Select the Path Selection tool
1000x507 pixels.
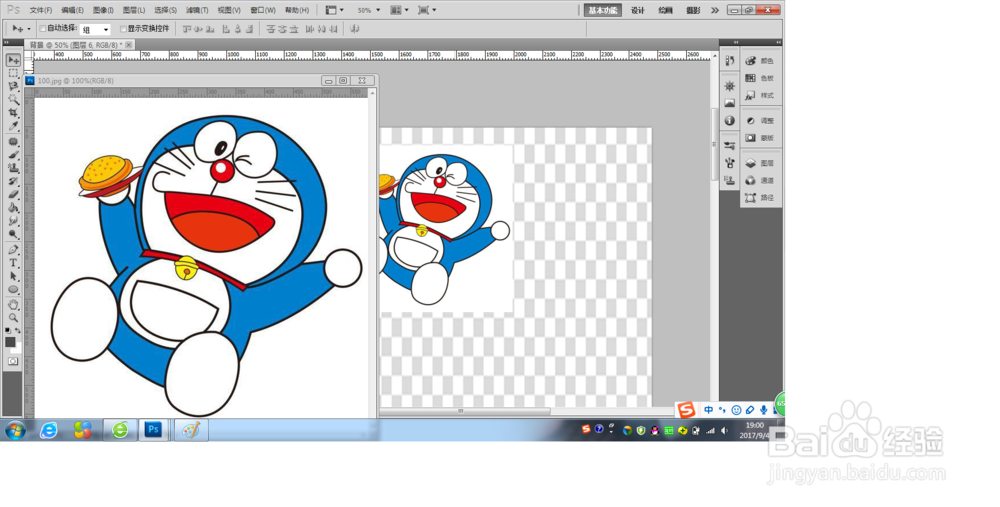click(x=13, y=276)
